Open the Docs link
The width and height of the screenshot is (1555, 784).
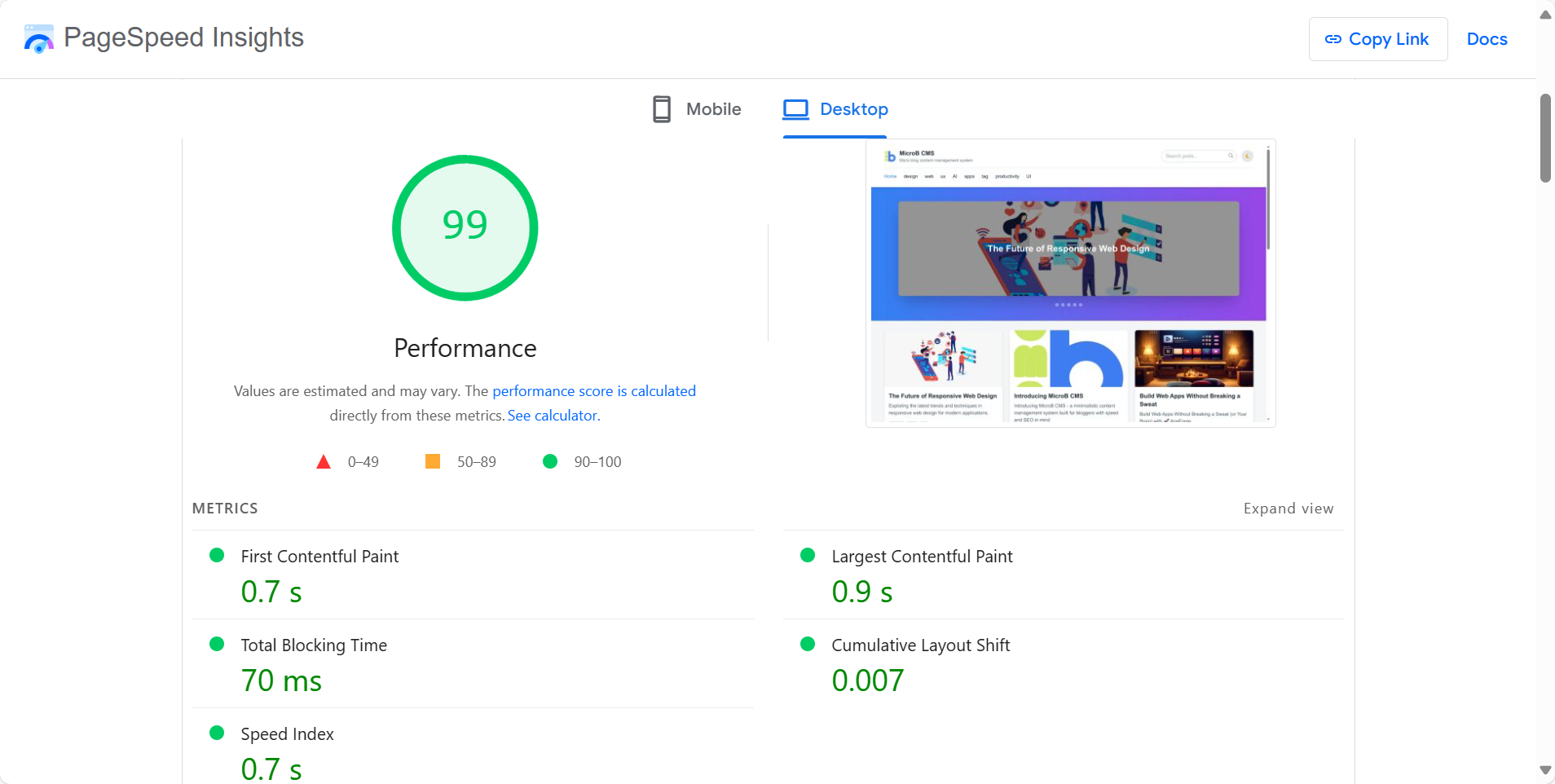(x=1487, y=39)
